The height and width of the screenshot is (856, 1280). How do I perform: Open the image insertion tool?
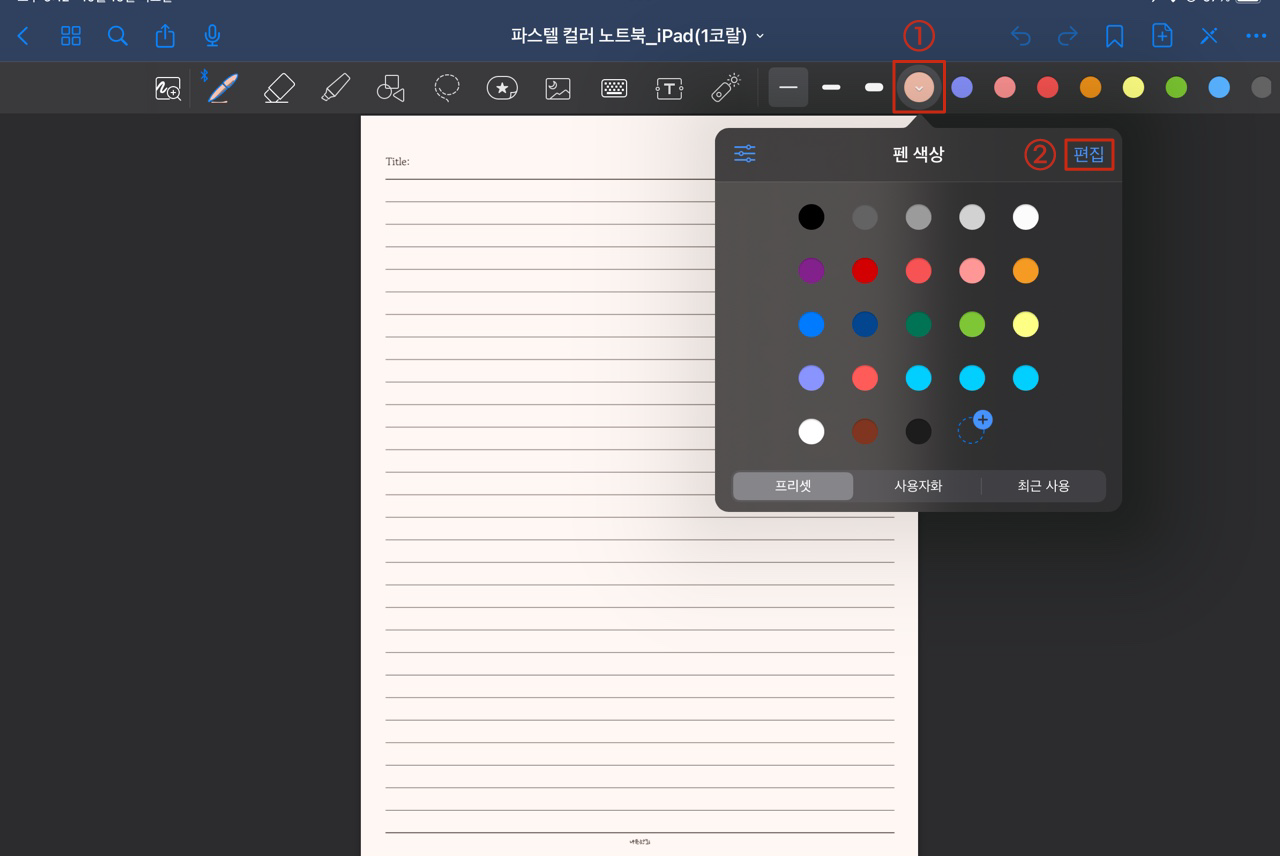[x=557, y=87]
